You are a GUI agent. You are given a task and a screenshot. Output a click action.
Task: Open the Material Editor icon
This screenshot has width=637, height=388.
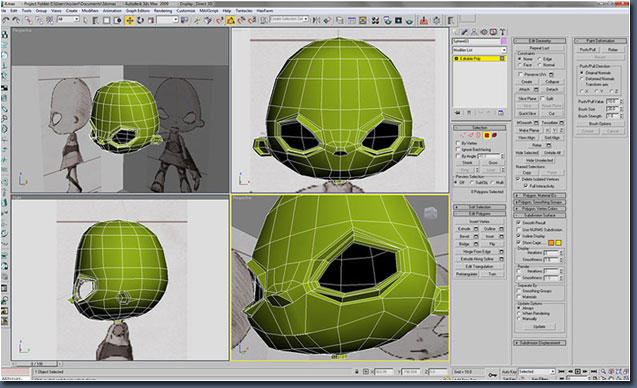pos(375,20)
